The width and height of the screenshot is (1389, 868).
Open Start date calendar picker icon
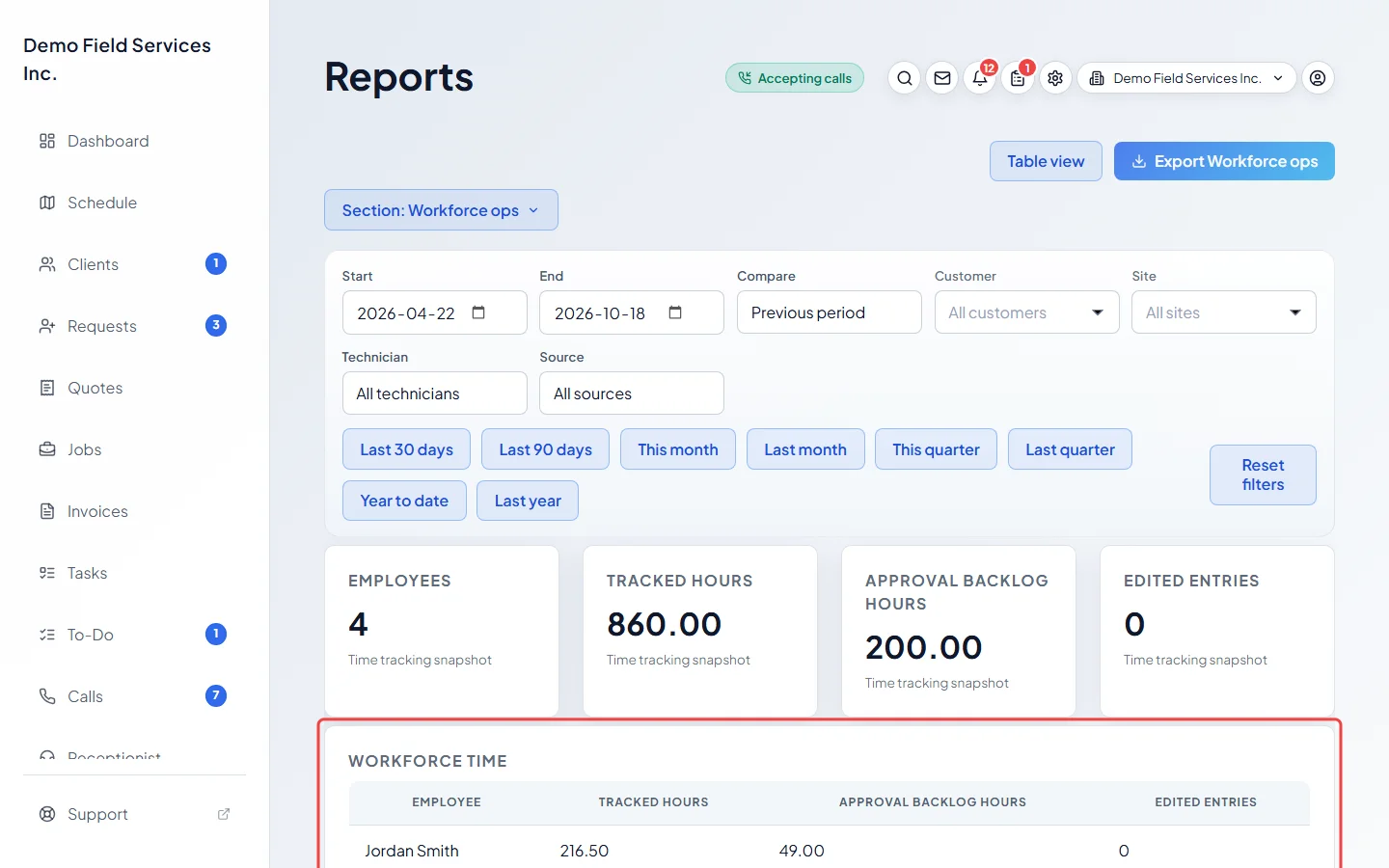pos(478,312)
